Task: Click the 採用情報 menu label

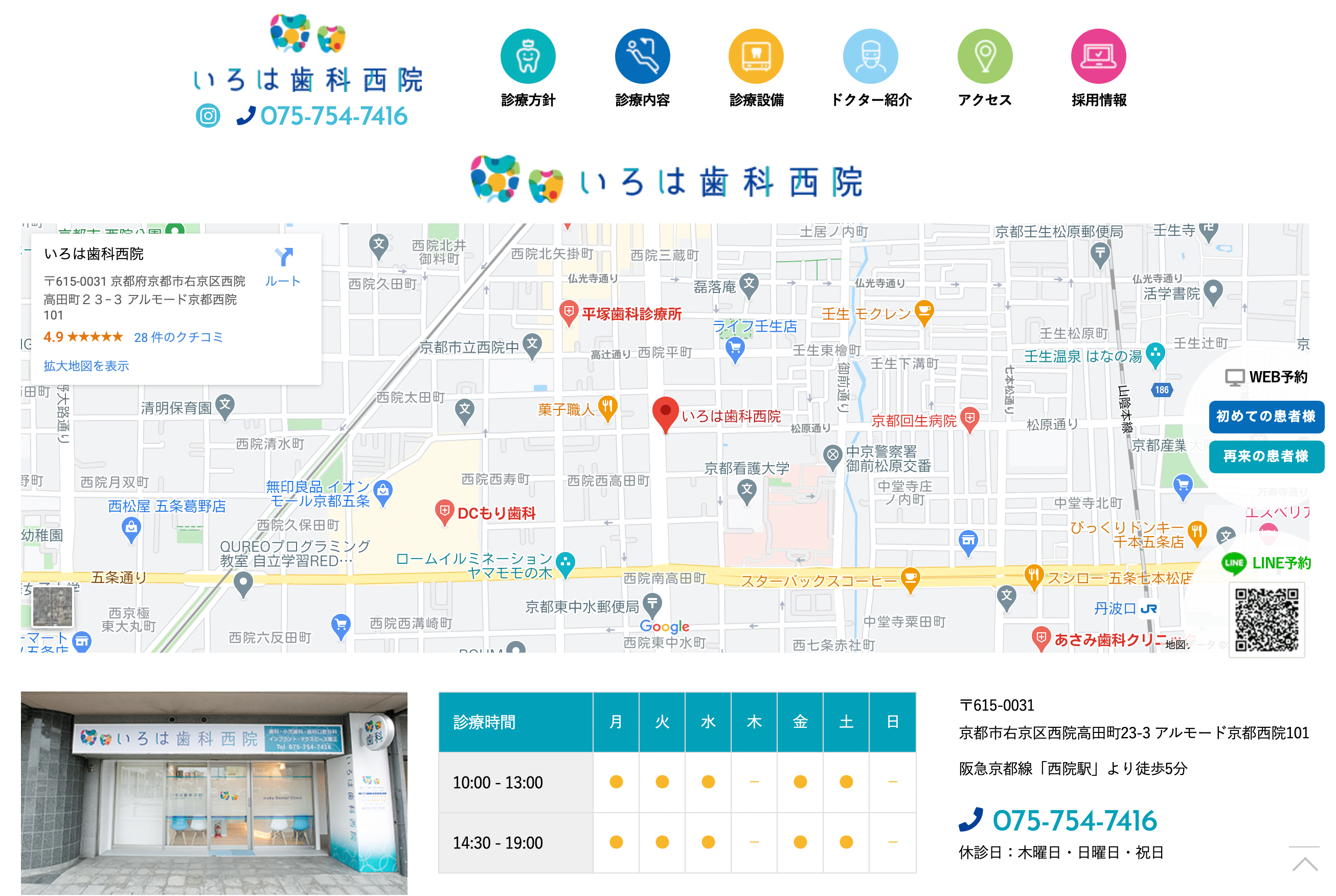Action: click(x=1098, y=100)
